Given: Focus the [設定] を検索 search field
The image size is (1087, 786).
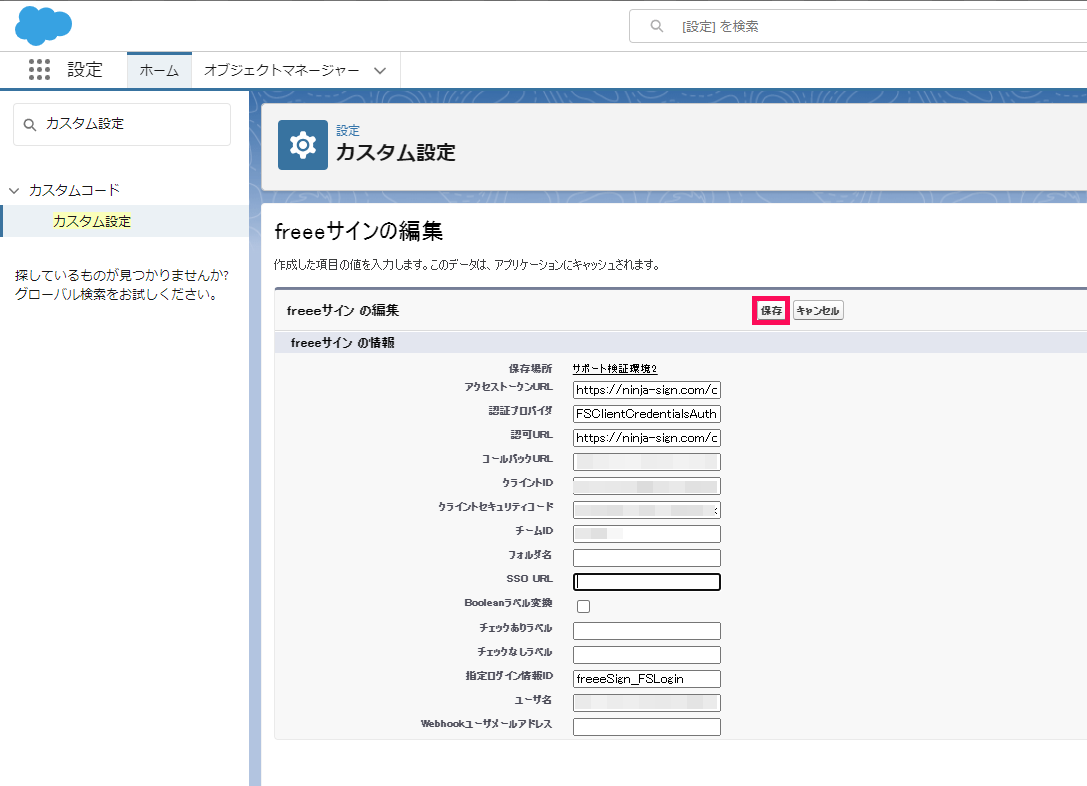Looking at the screenshot, I should (x=858, y=26).
